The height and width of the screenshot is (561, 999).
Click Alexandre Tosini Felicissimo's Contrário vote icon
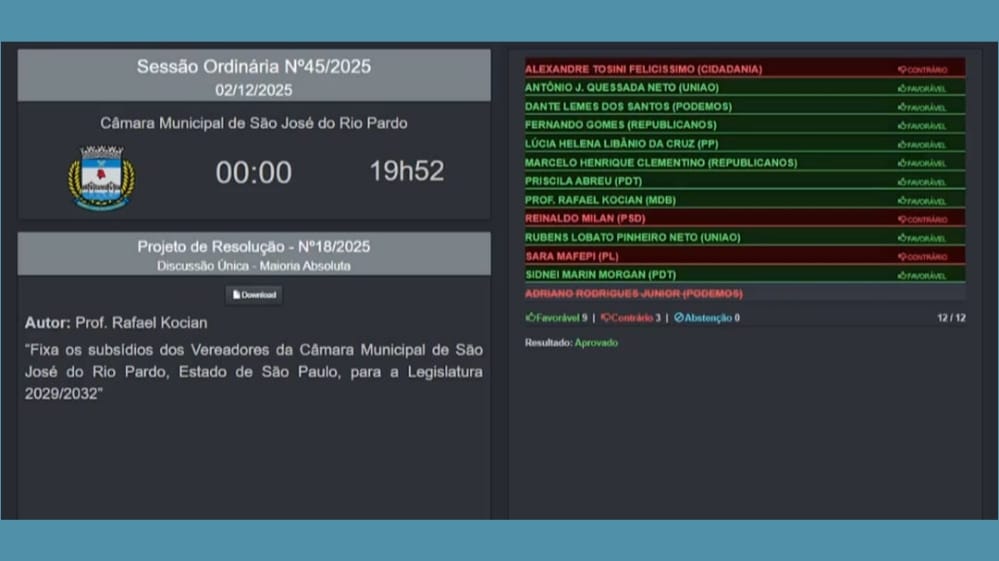[902, 70]
